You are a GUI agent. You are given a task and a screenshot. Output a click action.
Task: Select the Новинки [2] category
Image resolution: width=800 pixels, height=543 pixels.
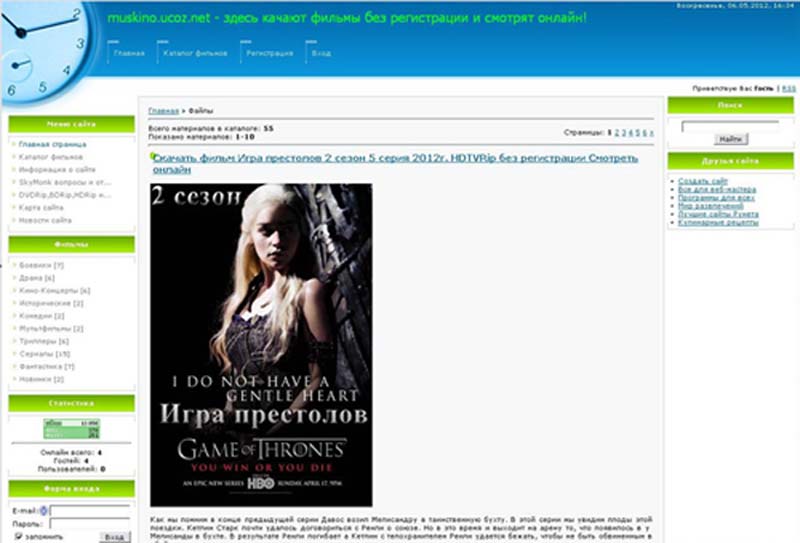[41, 380]
